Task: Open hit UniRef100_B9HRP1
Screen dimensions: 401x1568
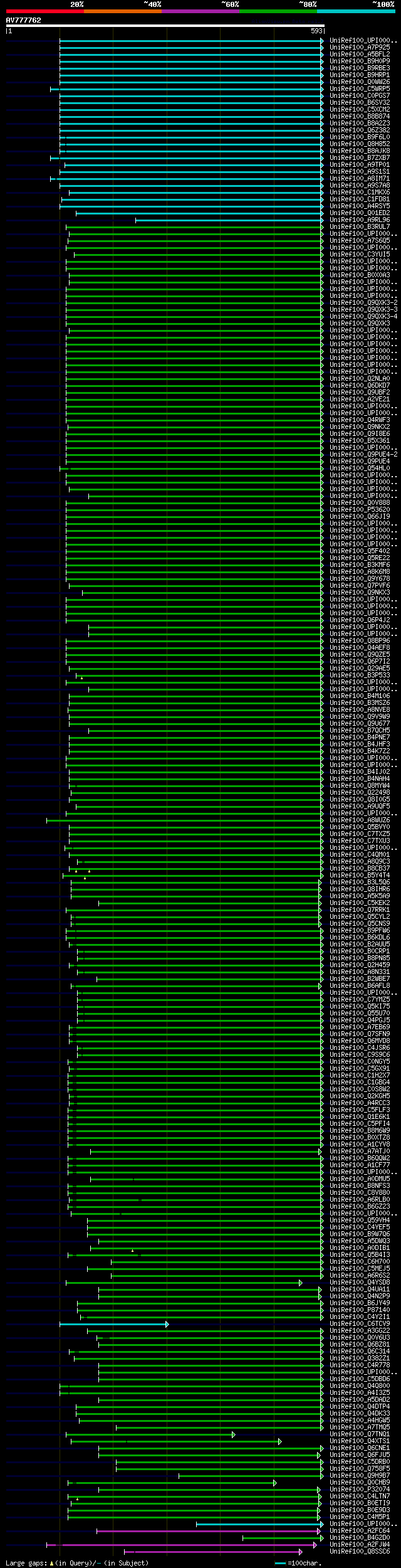Action: pyautogui.click(x=360, y=75)
